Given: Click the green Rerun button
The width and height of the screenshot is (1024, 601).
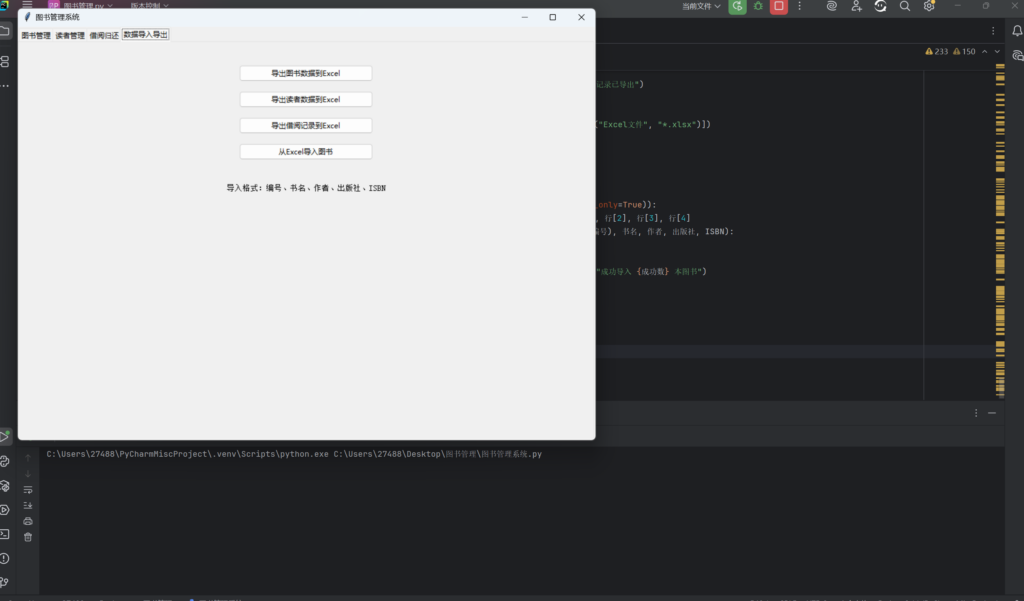Looking at the screenshot, I should pos(737,6).
